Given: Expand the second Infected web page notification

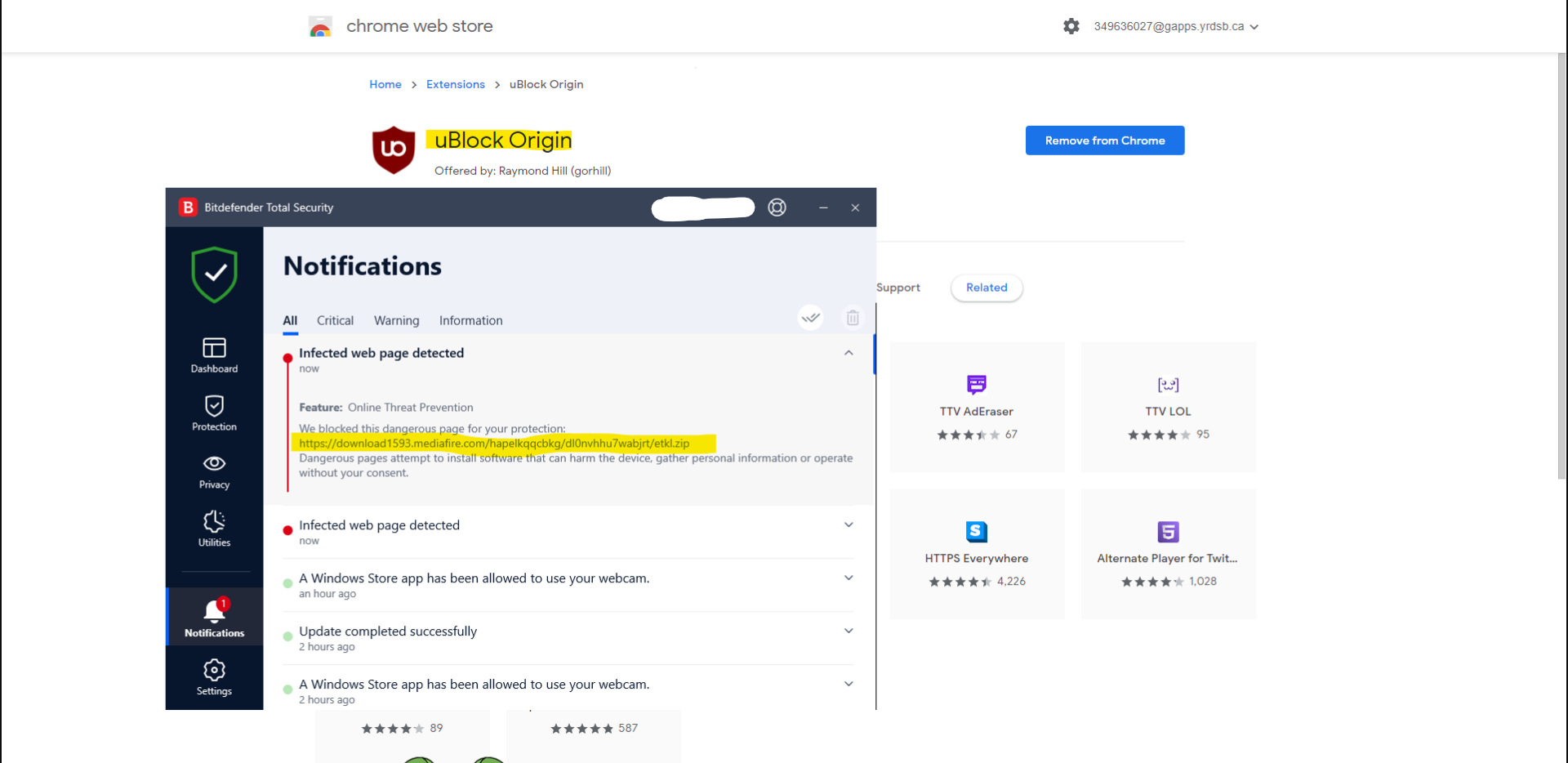Looking at the screenshot, I should pyautogui.click(x=849, y=525).
